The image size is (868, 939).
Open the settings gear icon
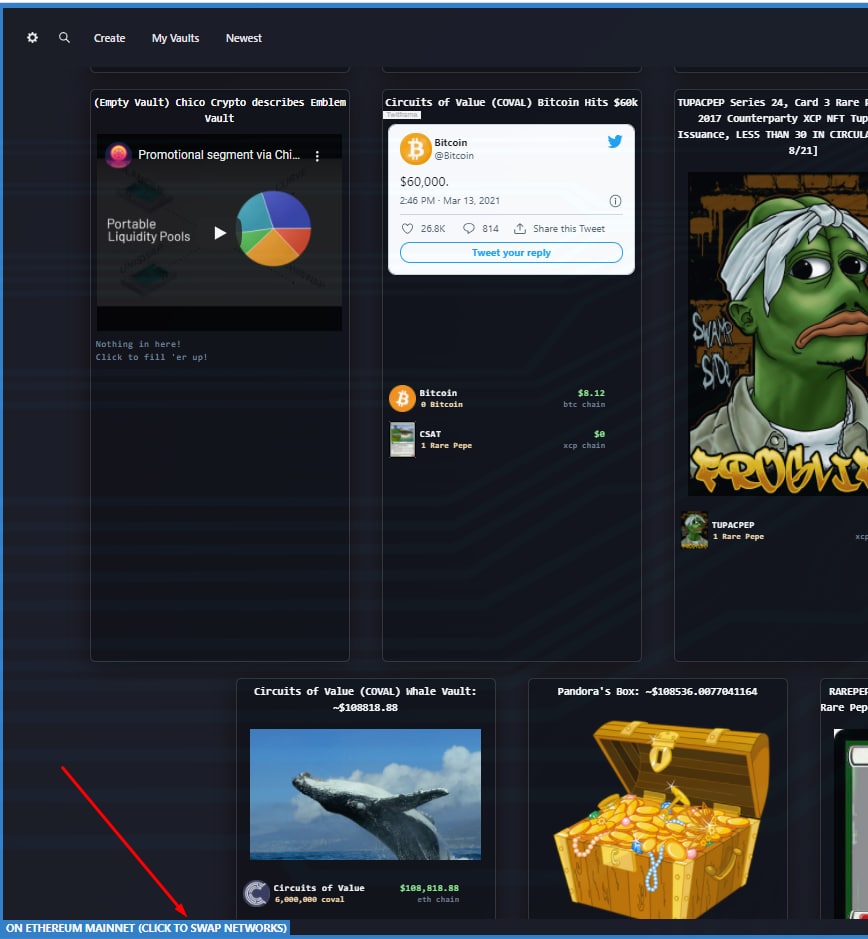(32, 38)
